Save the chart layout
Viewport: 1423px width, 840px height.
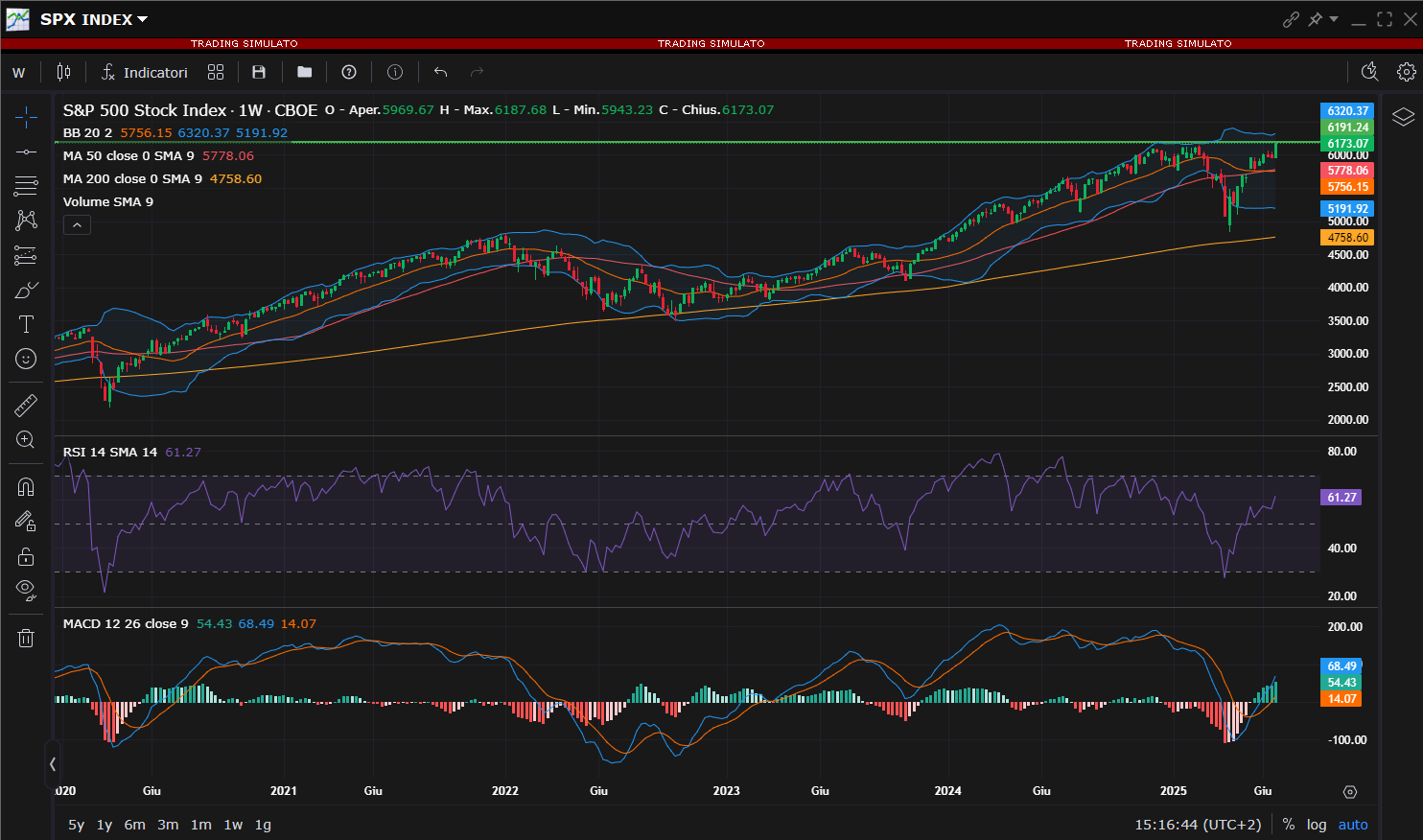click(259, 72)
